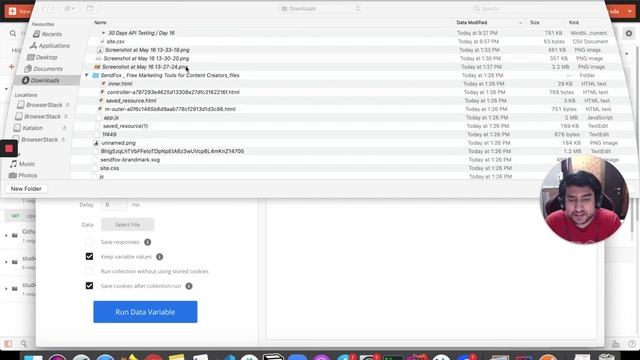This screenshot has width=640, height=360.
Task: Open Recents in the file dialog sidebar
Action: pos(47,34)
